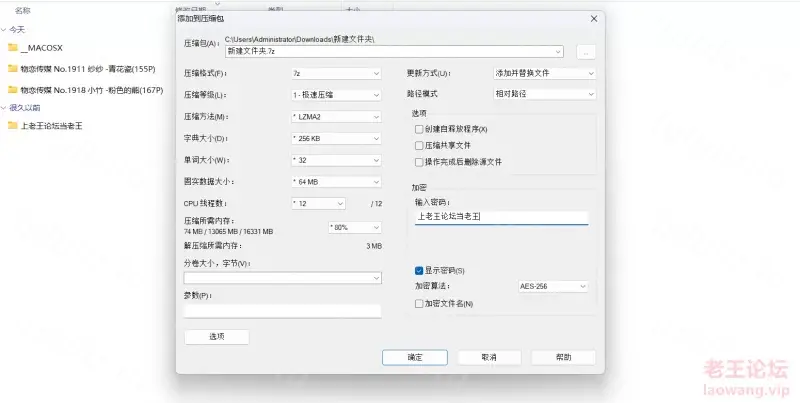This screenshot has height=403, width=800.
Task: Open the archive name 新建文件夹.7z dropdown
Action: tap(394, 51)
